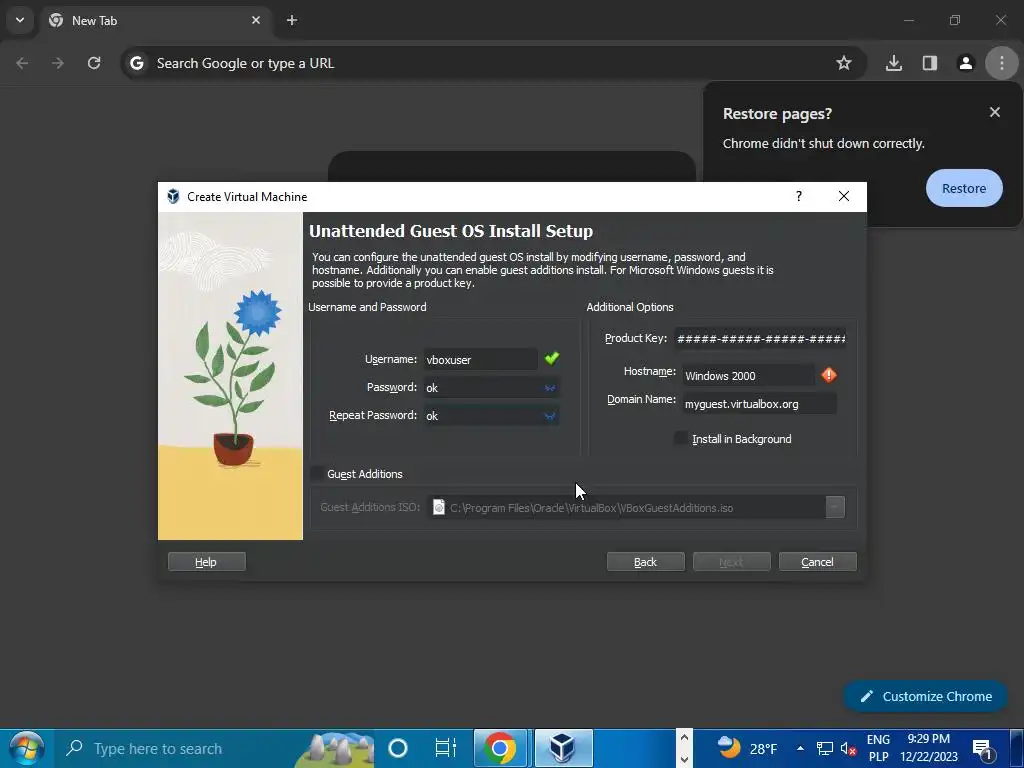Reload the page in Chrome

94,63
